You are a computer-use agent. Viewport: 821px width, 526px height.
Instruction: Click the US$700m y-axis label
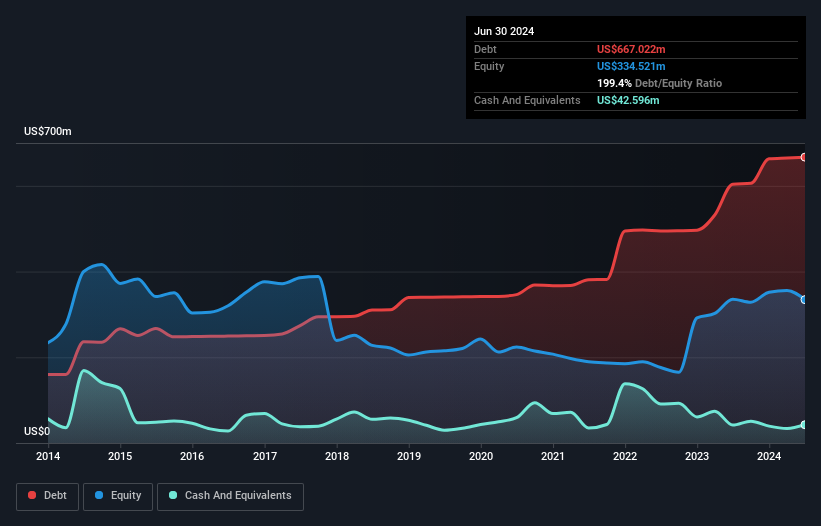(48, 131)
